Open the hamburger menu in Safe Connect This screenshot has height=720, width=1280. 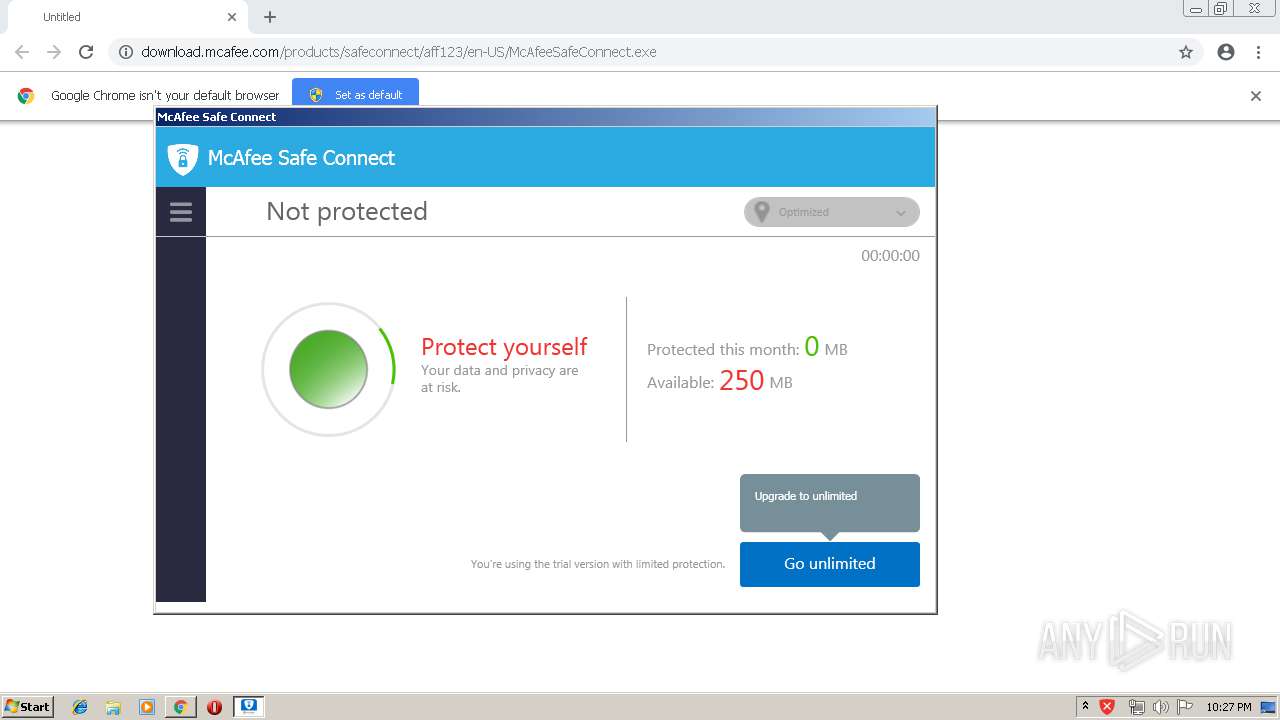click(x=181, y=212)
